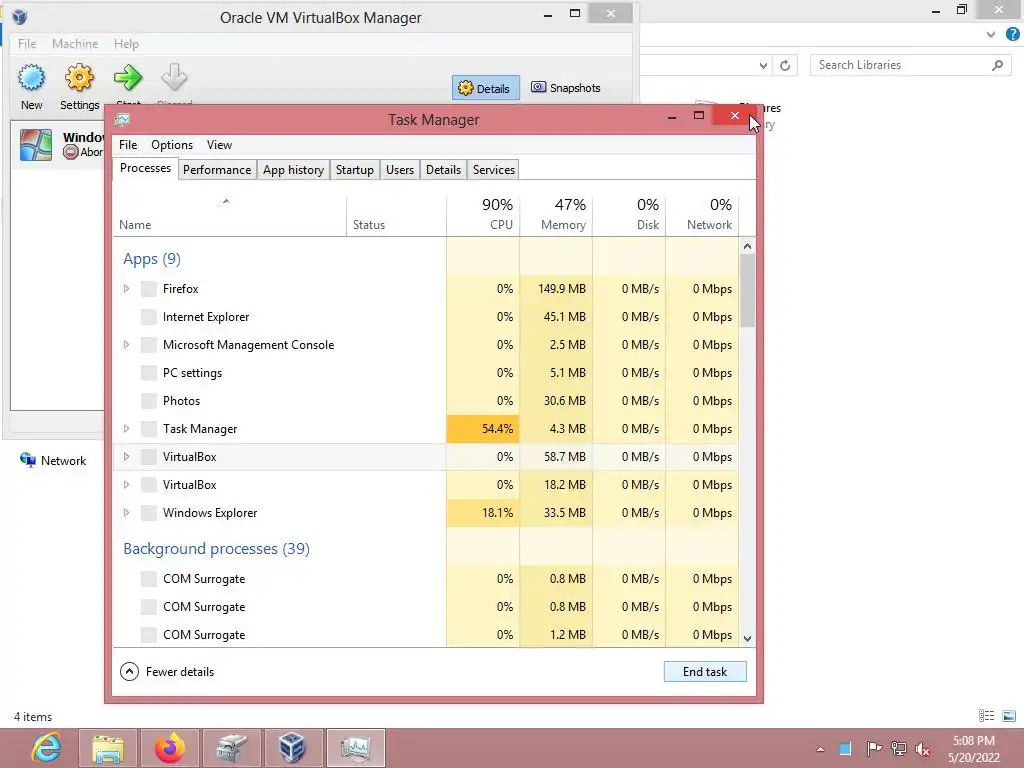1024x768 pixels.
Task: Show hidden tray icons arrow
Action: point(820,749)
